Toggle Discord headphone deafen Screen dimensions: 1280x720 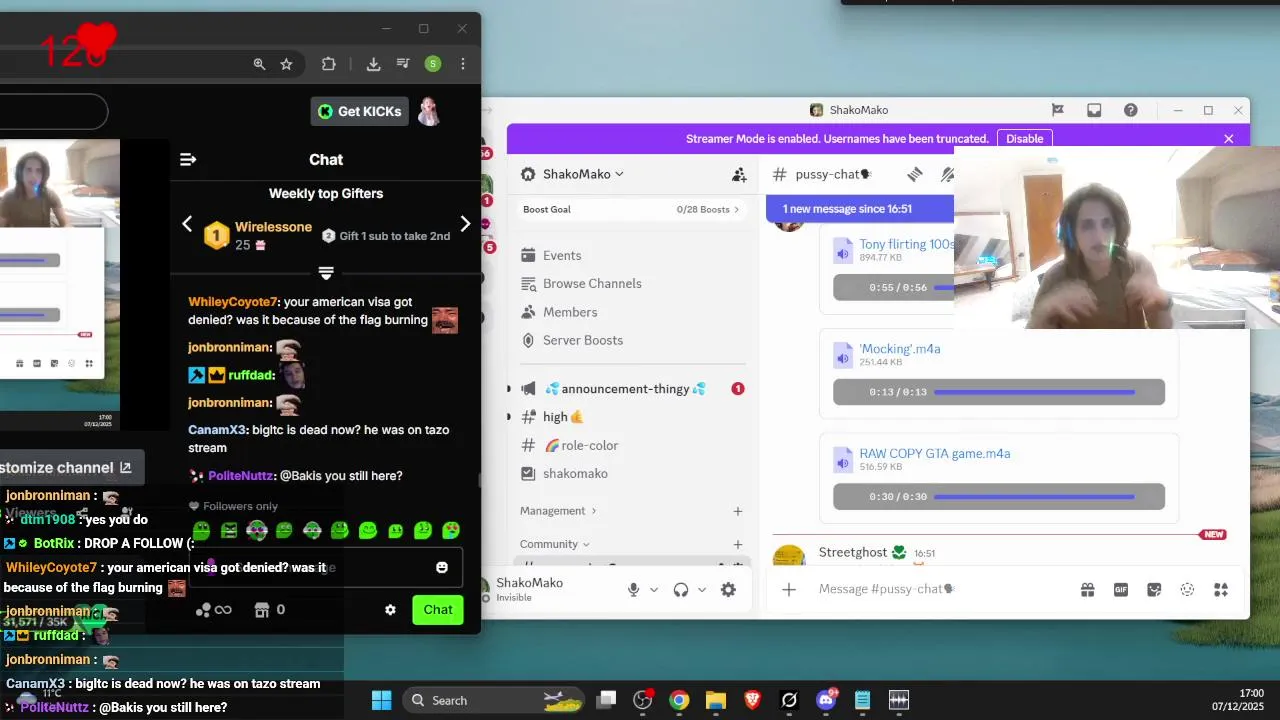click(x=681, y=590)
